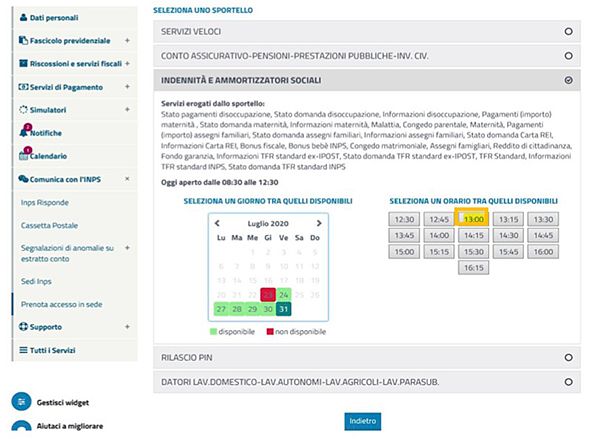
Task: Open Notifiche bell icon with badge
Action: [24, 131]
